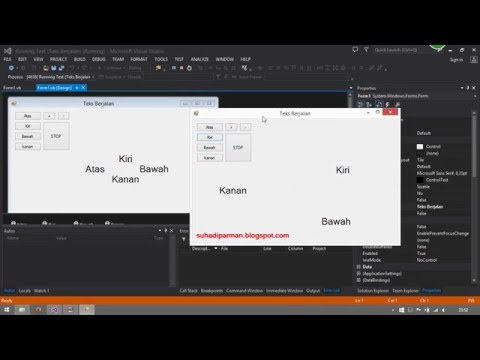Toggle auto-hide pin on the Autos panel
This screenshot has height=360, width=480.
(166, 231)
